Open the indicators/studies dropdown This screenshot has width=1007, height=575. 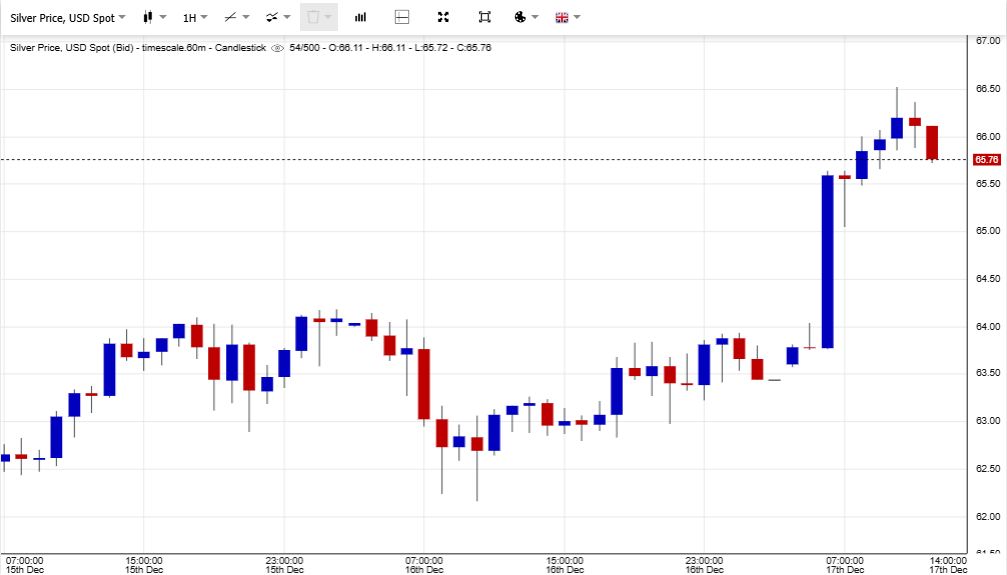(278, 17)
